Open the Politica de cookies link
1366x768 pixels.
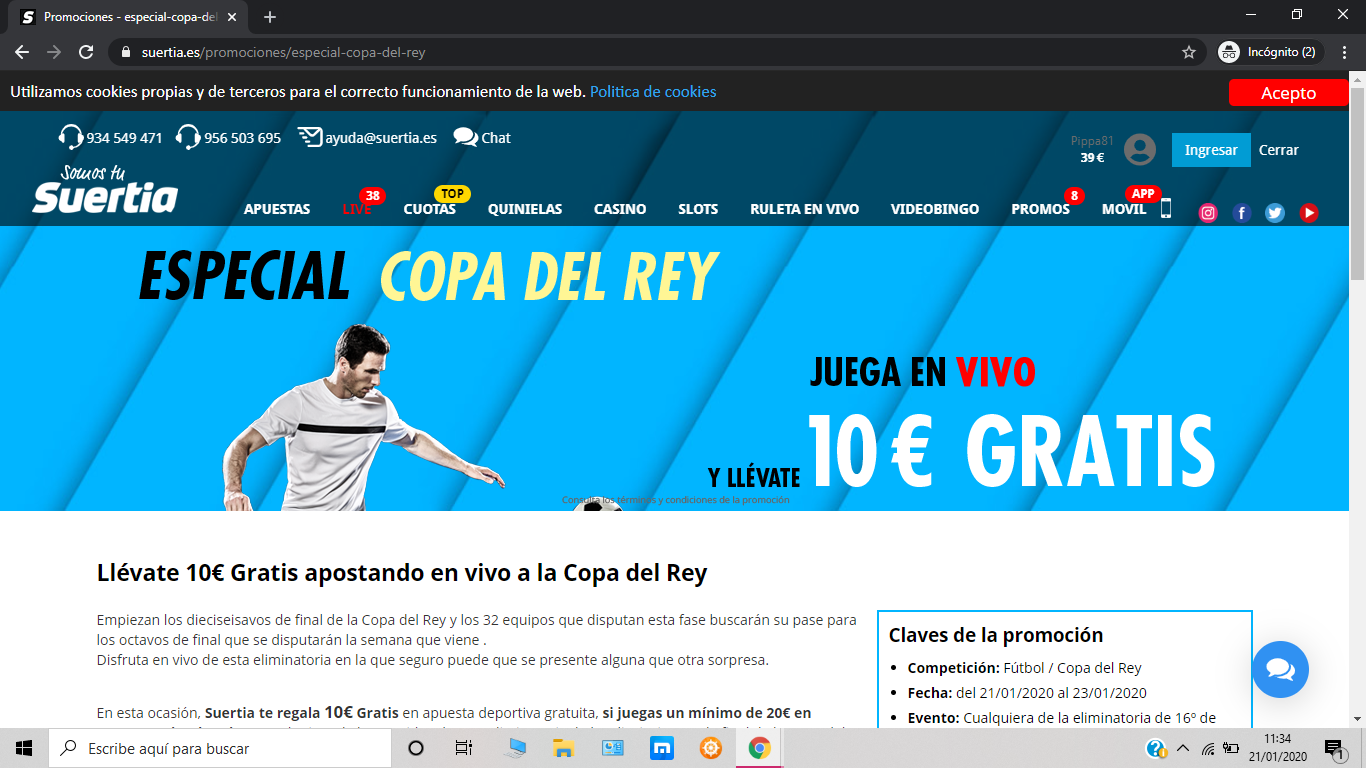[x=653, y=92]
